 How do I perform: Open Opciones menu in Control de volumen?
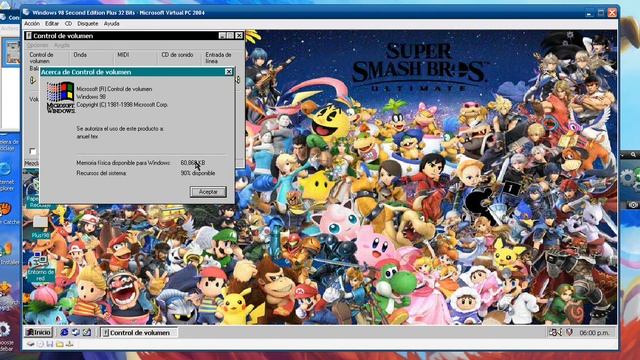click(38, 45)
